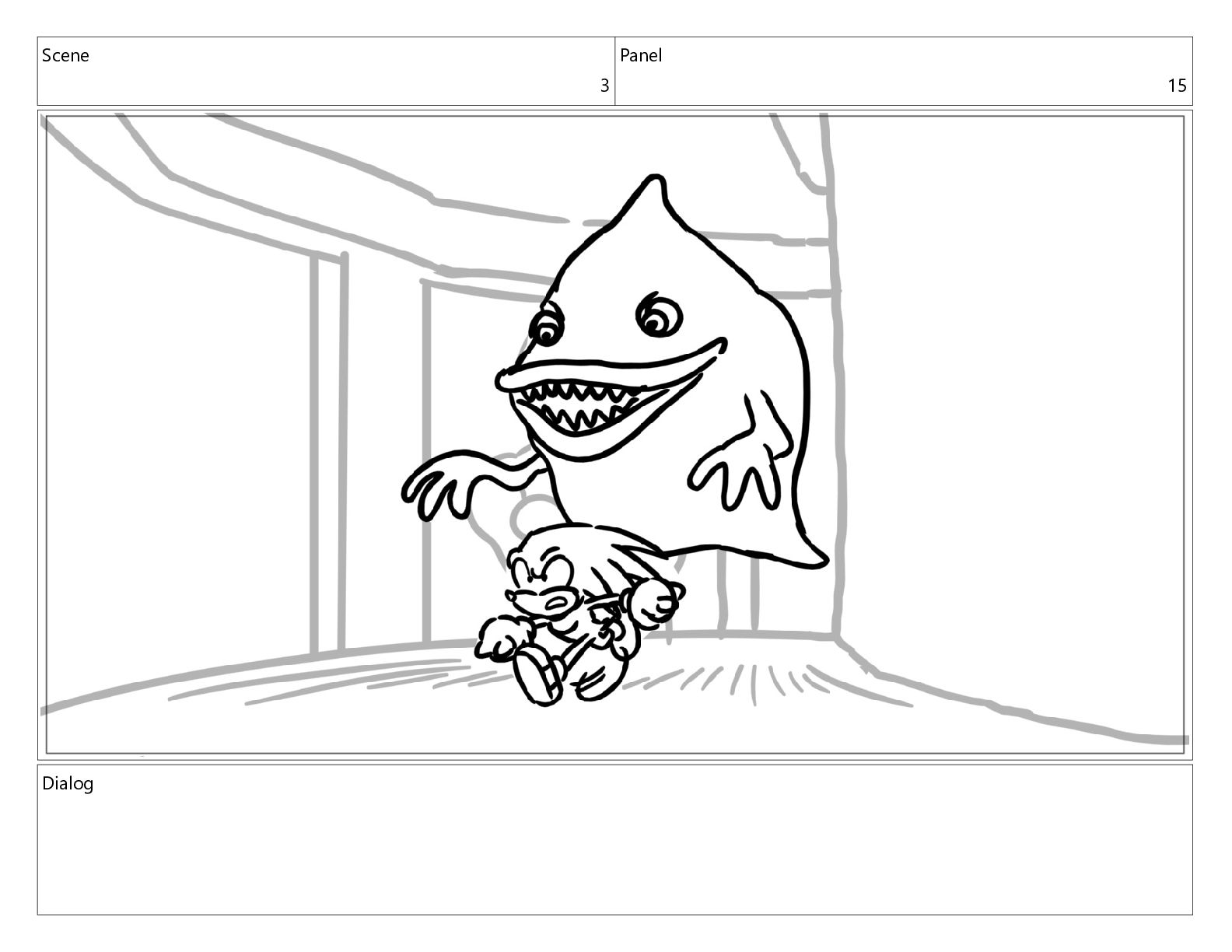Screen dimensions: 1232x952
Task: Click the Scene label text
Action: (x=65, y=55)
